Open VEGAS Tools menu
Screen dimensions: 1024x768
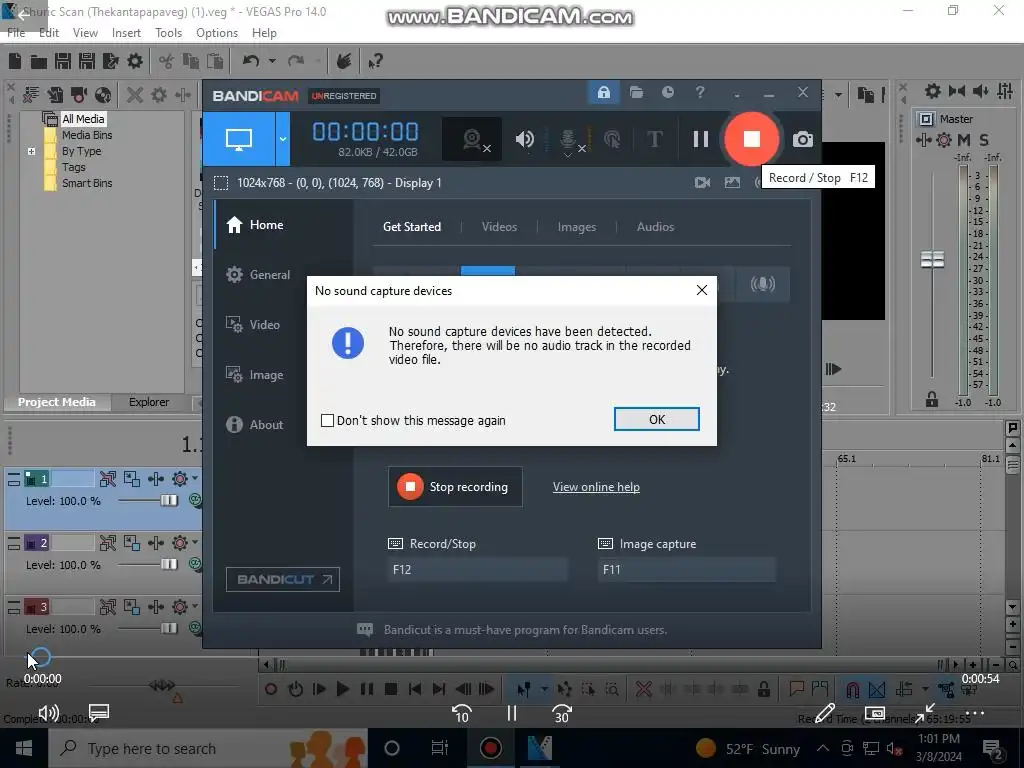pos(168,33)
